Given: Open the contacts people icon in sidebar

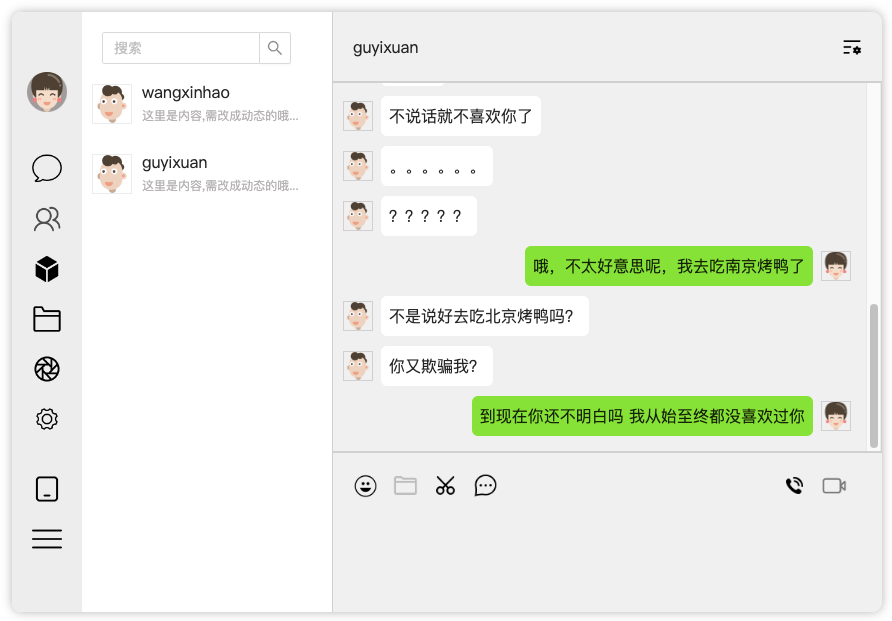Looking at the screenshot, I should click(47, 219).
